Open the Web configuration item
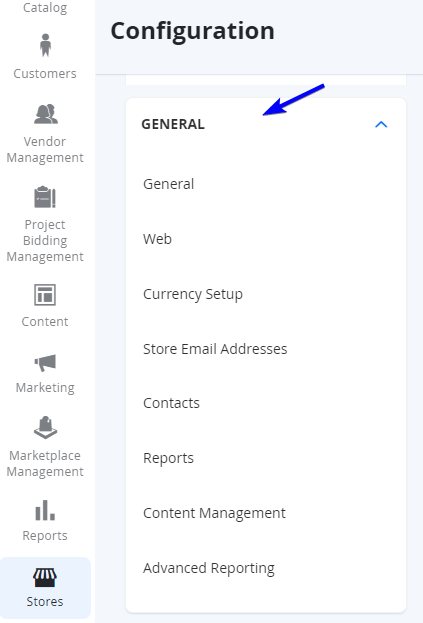This screenshot has width=423, height=623. click(157, 239)
